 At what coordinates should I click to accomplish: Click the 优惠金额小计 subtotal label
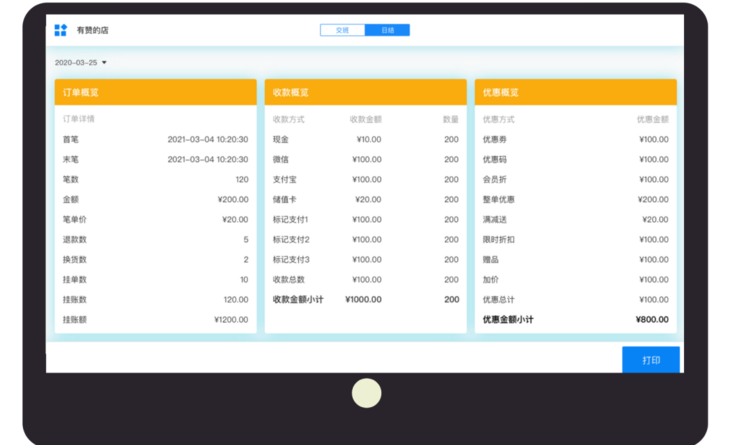point(508,319)
